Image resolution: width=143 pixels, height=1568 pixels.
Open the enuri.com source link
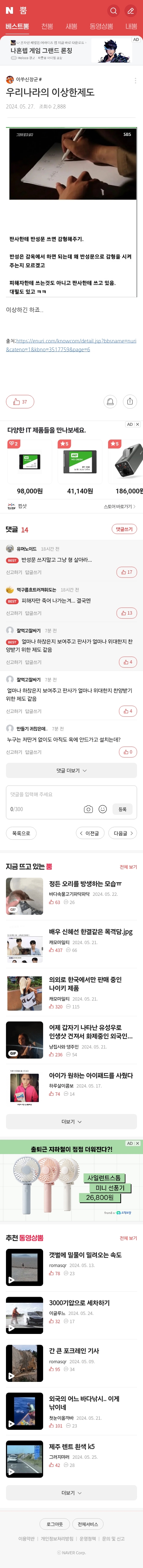71,345
